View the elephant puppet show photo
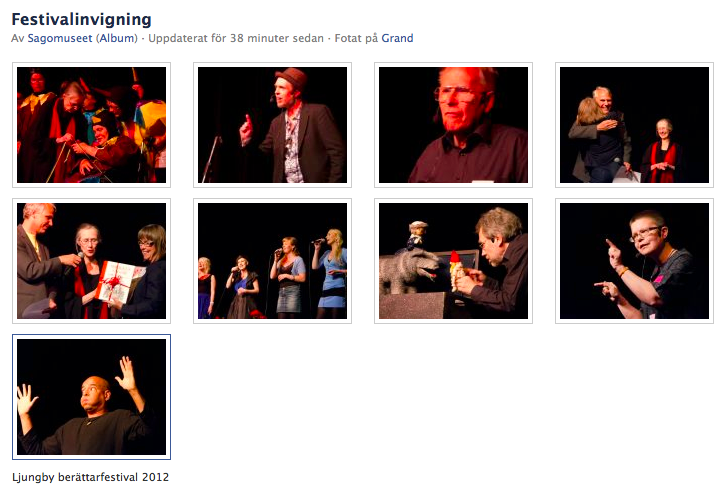This screenshot has width=727, height=490. pyautogui.click(x=453, y=261)
